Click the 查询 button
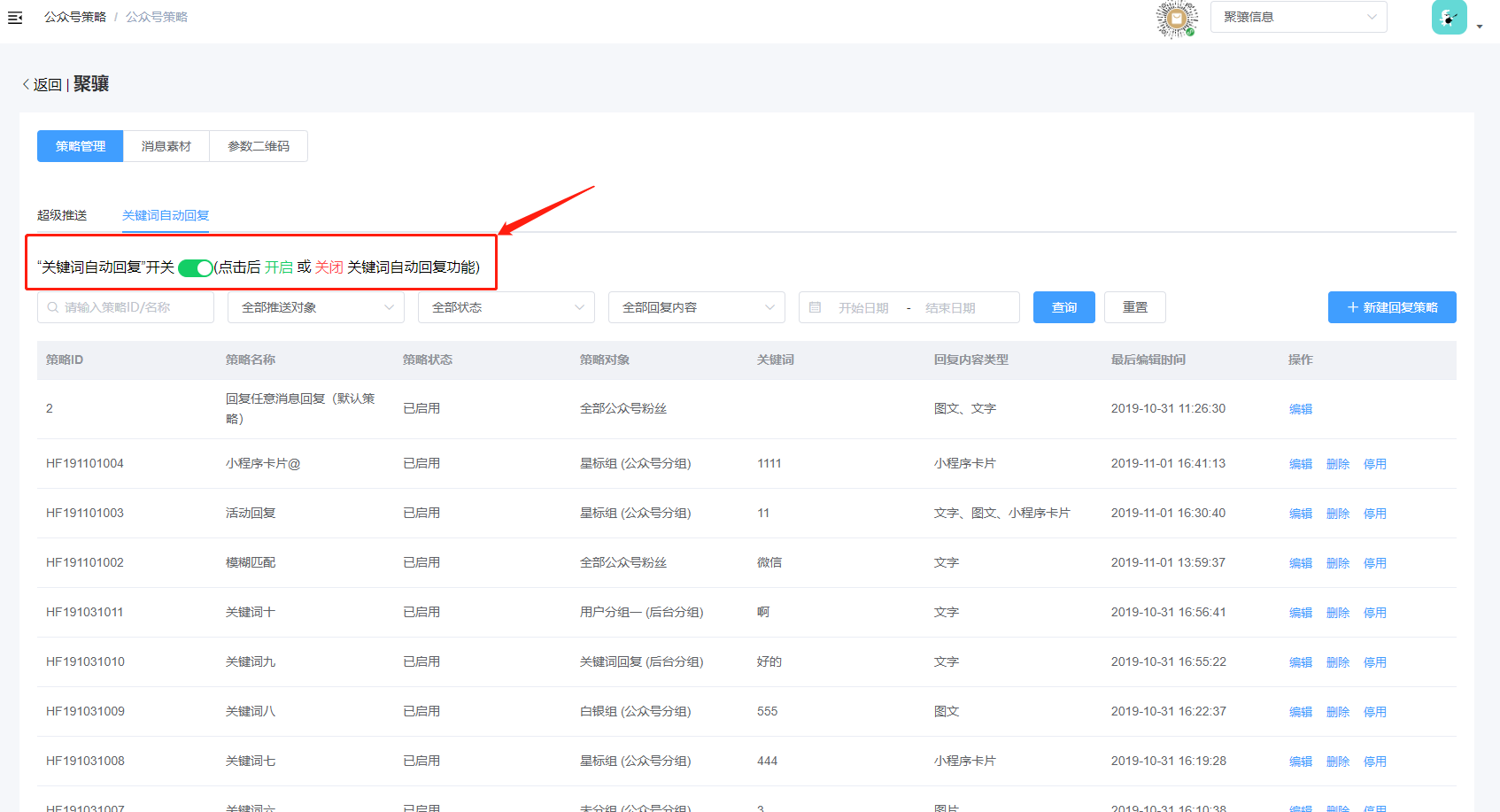Image resolution: width=1500 pixels, height=812 pixels. tap(1064, 307)
